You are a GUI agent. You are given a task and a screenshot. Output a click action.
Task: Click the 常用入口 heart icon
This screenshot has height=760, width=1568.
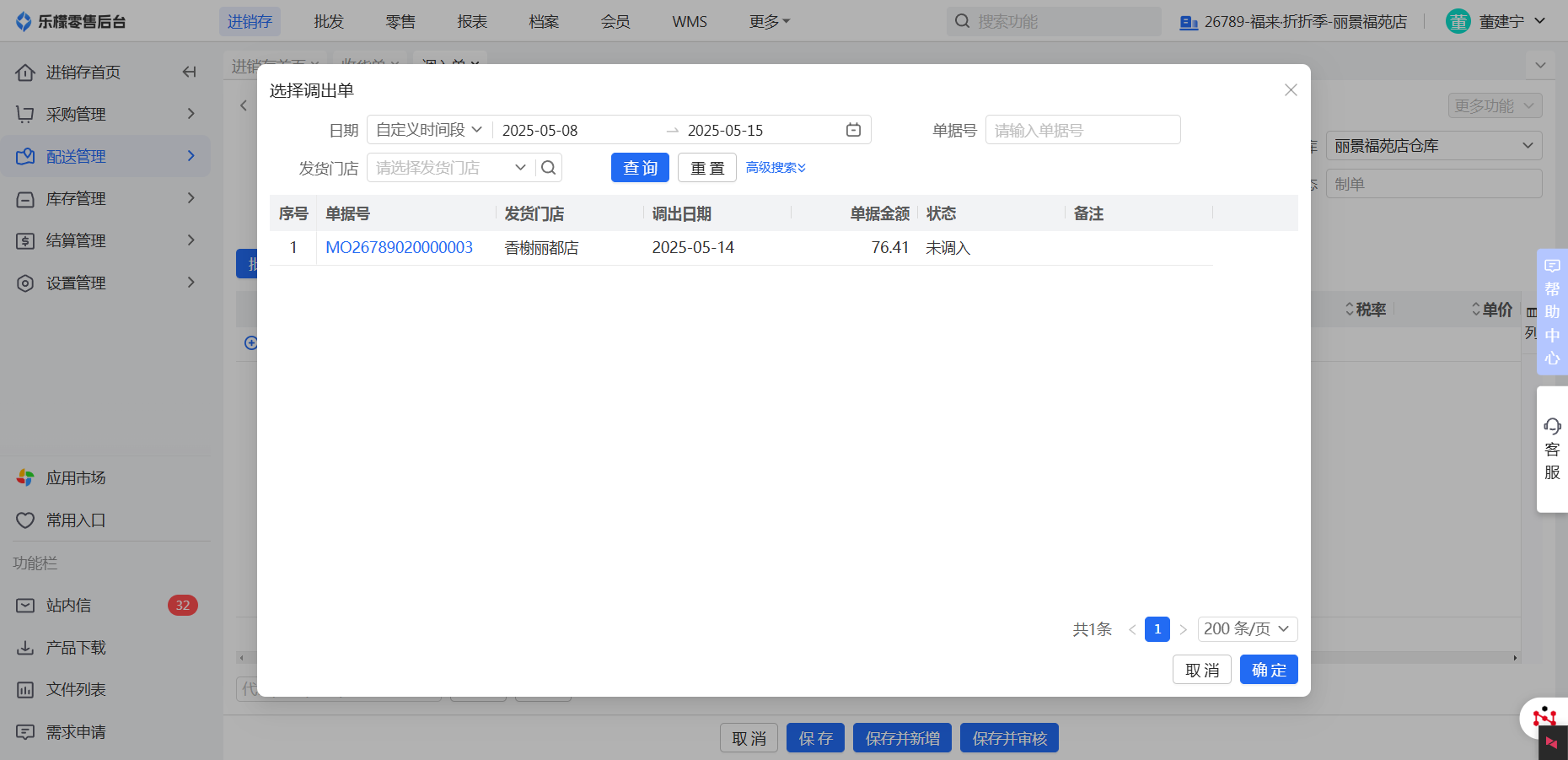(25, 520)
